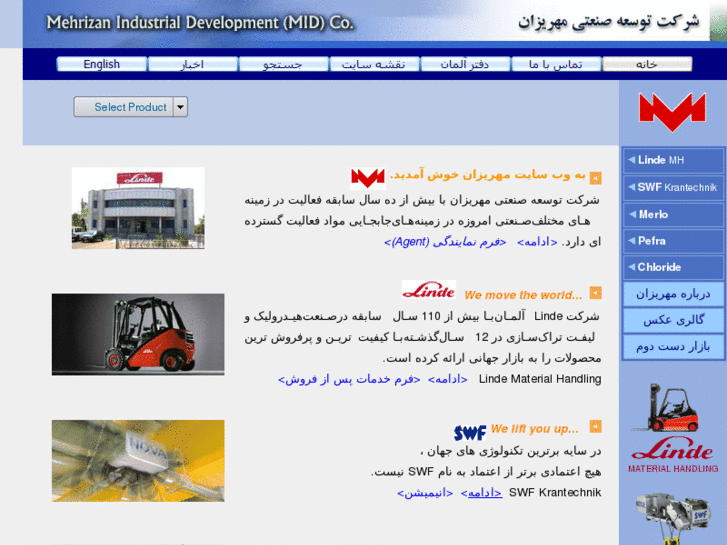Click the Linde Material Handling sidebar logo
Screen dimensions: 727x545
click(673, 455)
